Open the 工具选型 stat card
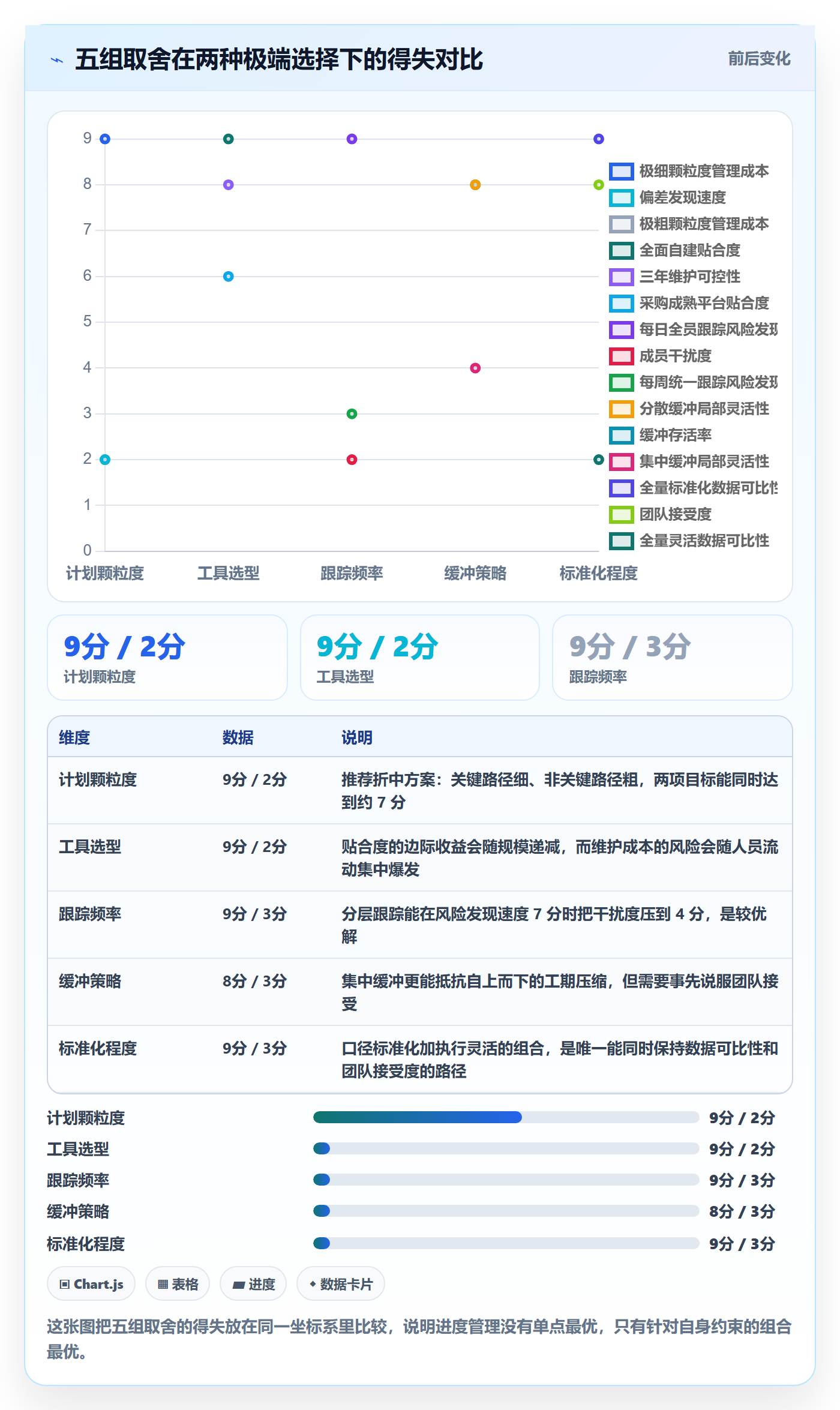Screen dimensions: 840x1410 tap(420, 658)
